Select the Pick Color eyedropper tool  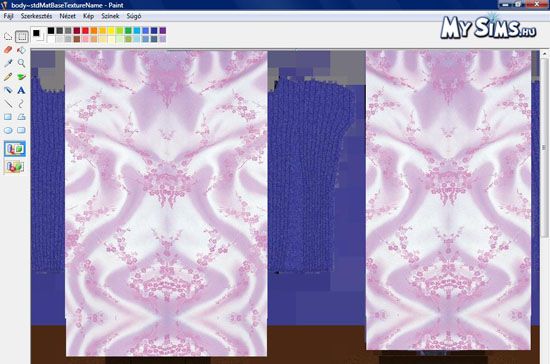pos(8,63)
